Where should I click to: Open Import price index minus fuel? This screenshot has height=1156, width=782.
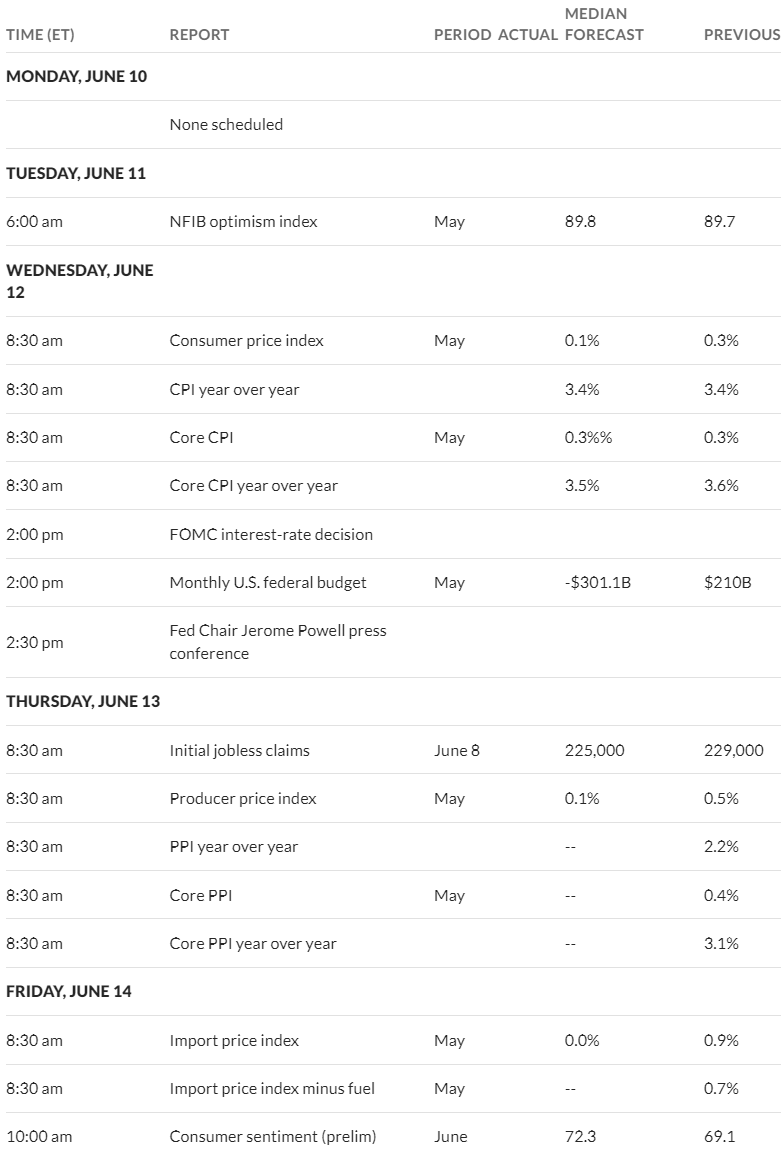point(272,1088)
